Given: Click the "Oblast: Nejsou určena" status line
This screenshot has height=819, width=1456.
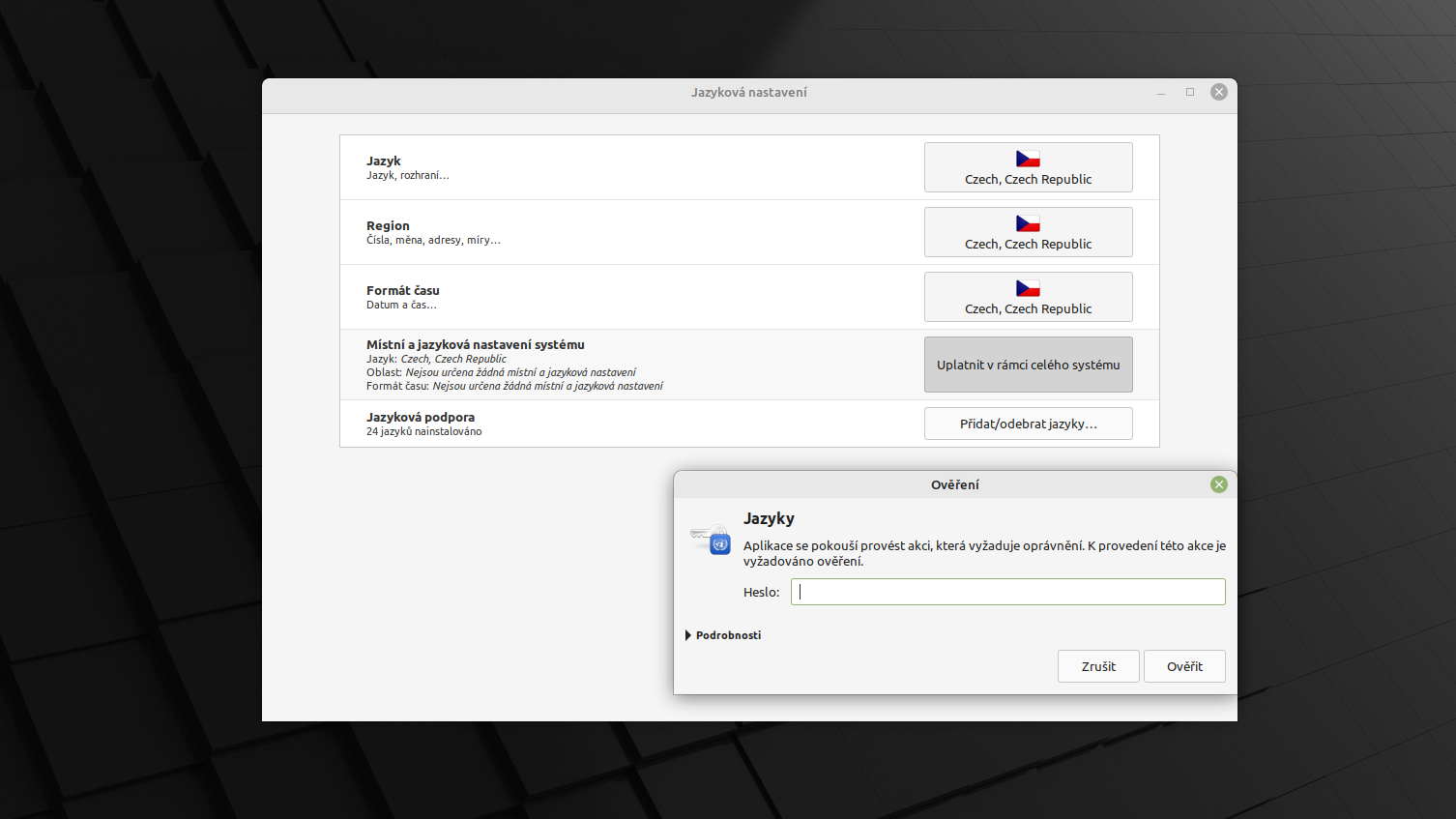Looking at the screenshot, I should tap(501, 372).
